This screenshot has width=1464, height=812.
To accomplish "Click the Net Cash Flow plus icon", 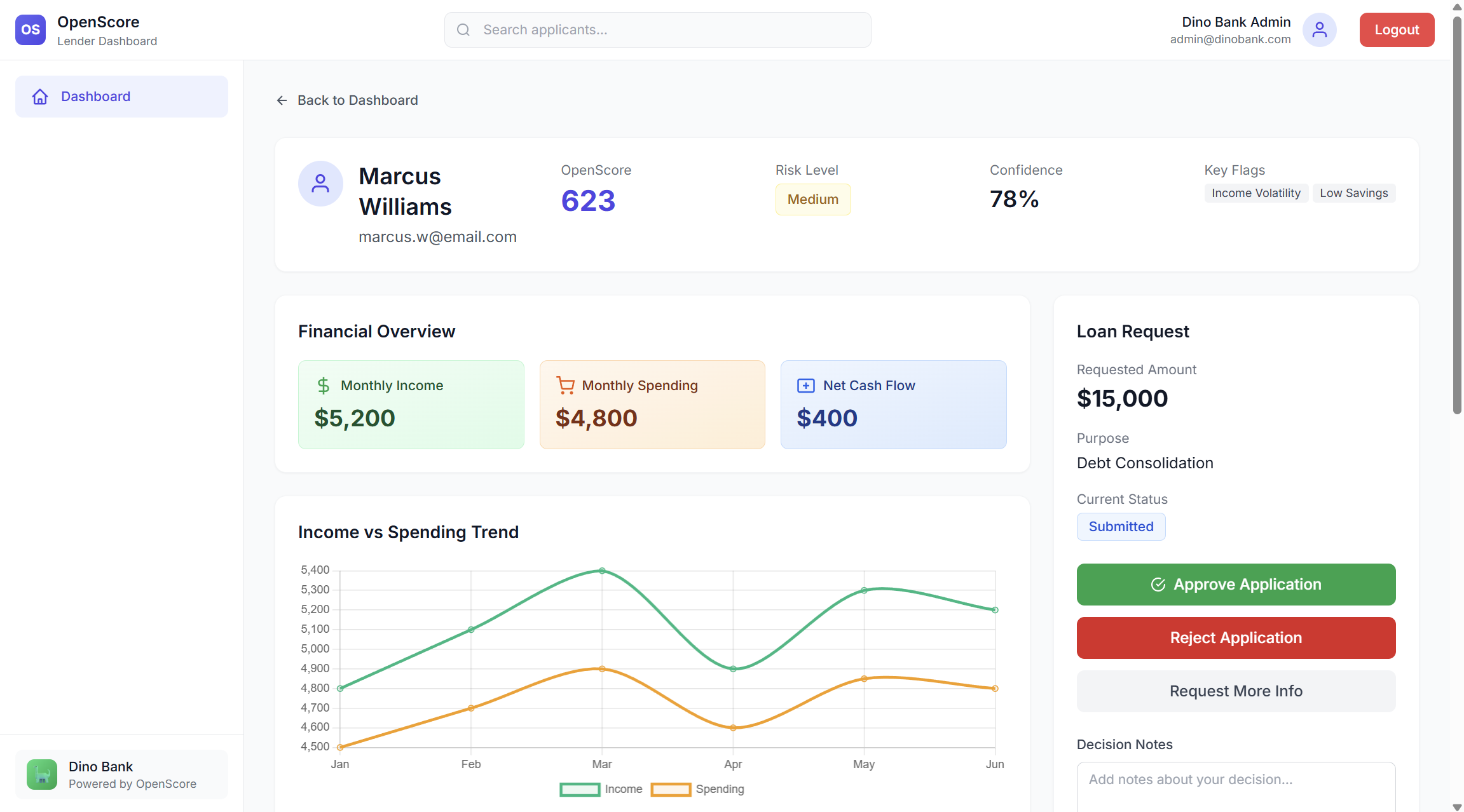I will point(805,385).
